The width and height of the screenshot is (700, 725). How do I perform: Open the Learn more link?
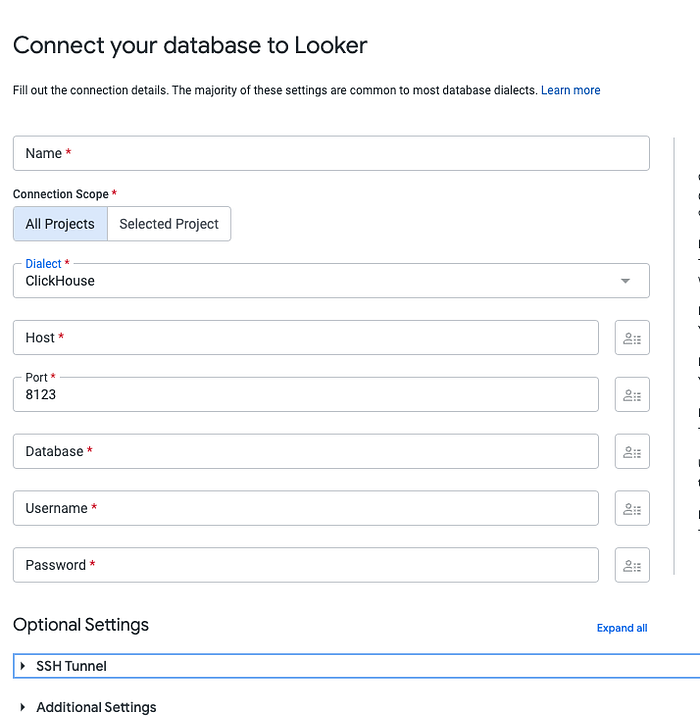click(x=571, y=90)
